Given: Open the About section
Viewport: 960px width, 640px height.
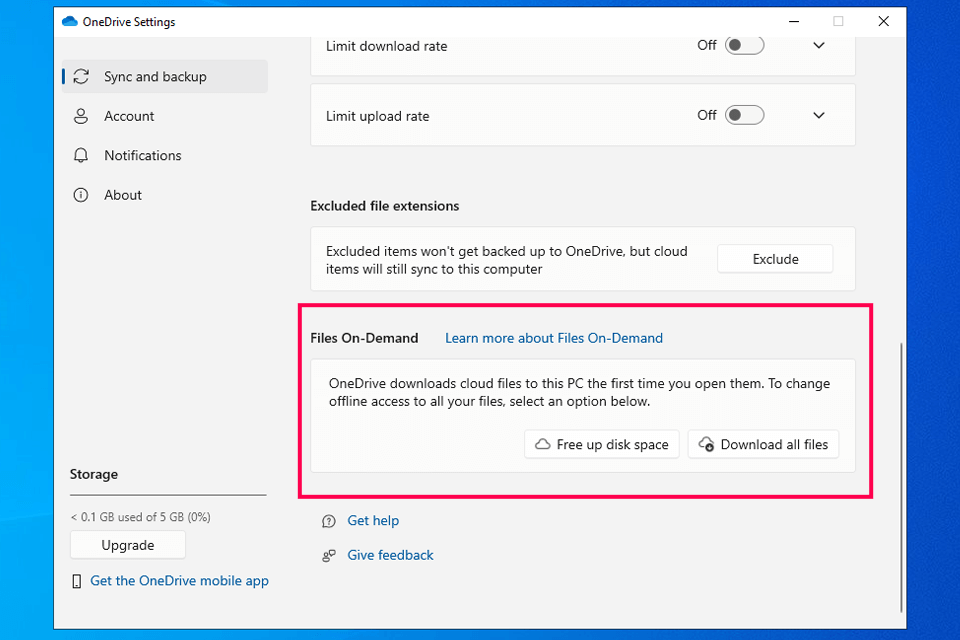Looking at the screenshot, I should (x=123, y=195).
